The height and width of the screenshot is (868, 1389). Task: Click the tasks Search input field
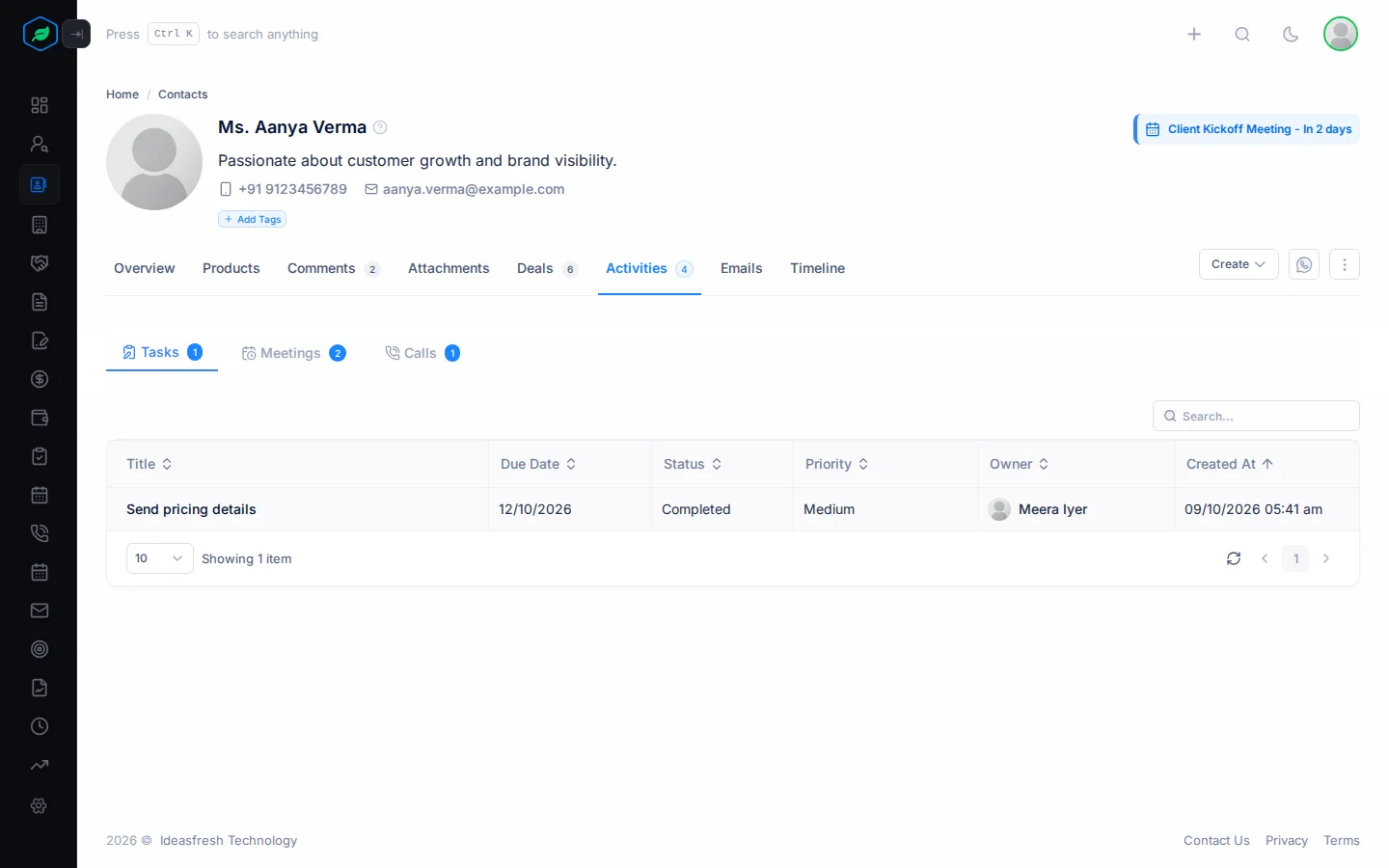pos(1256,416)
